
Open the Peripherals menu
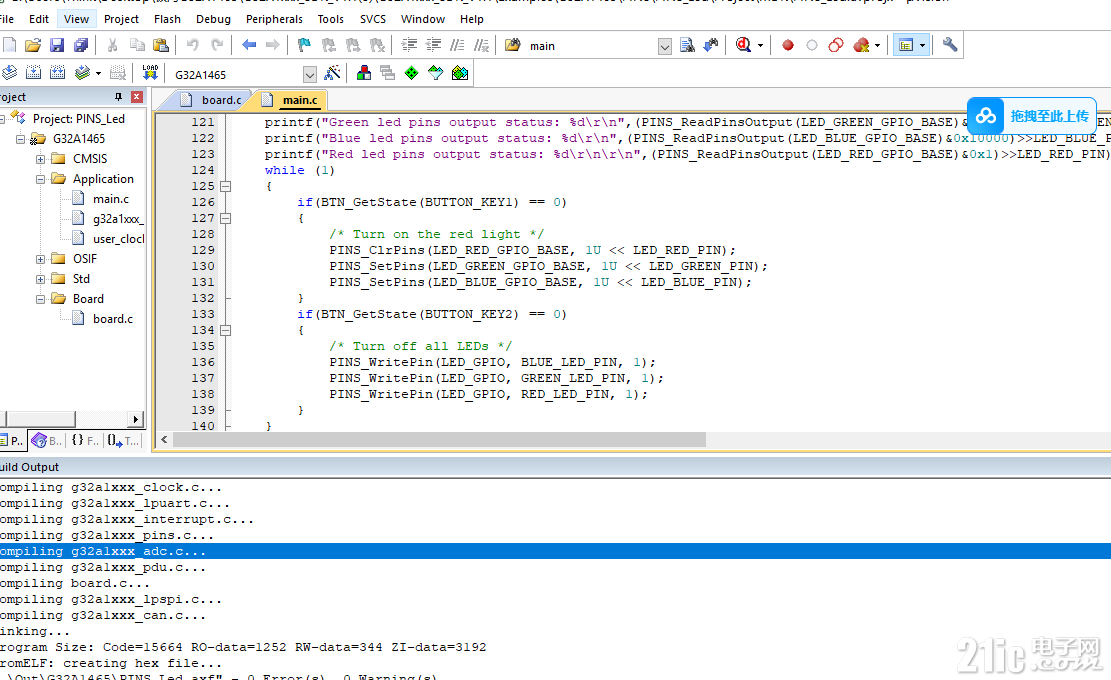(x=274, y=19)
